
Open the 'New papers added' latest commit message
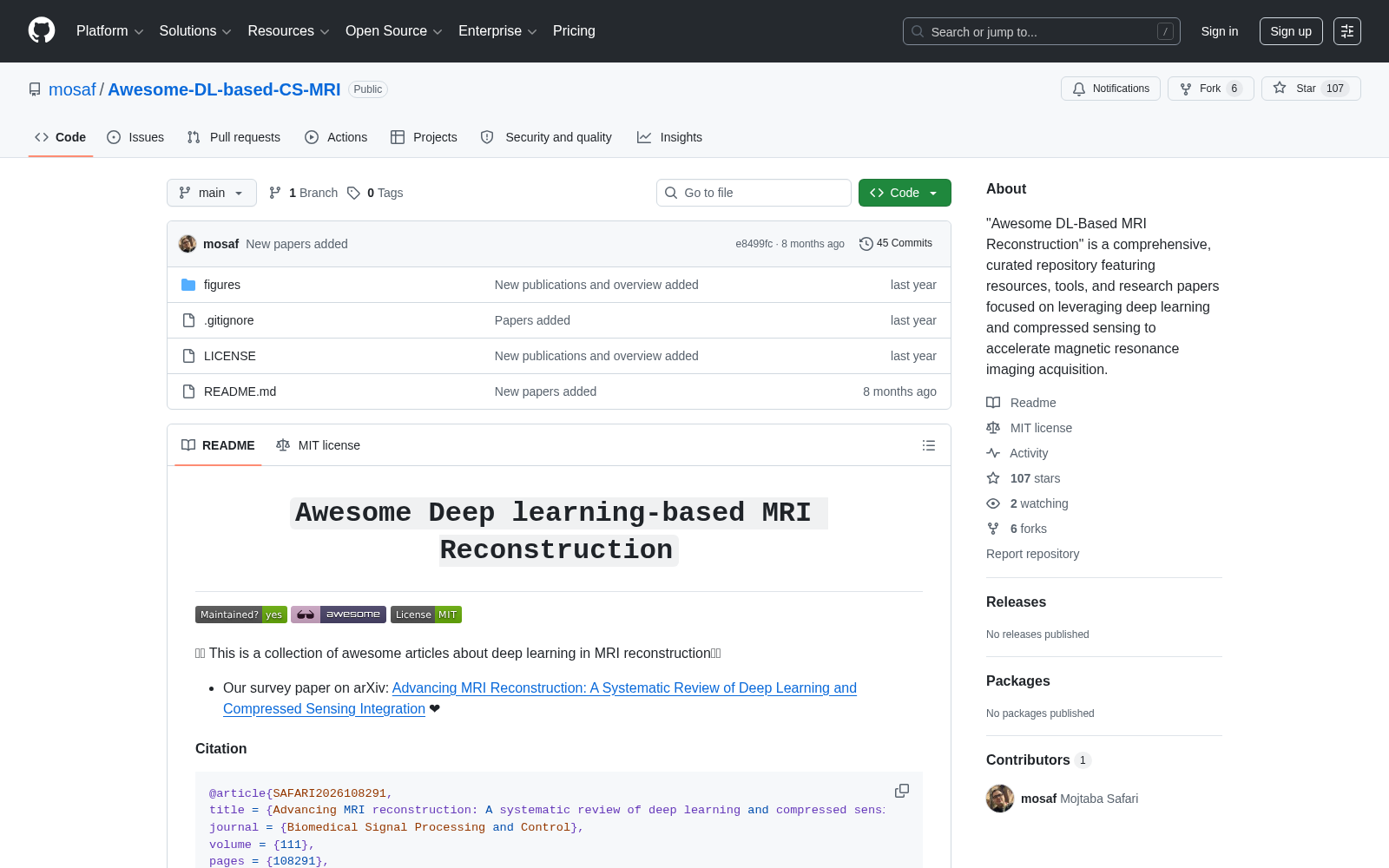coord(297,244)
